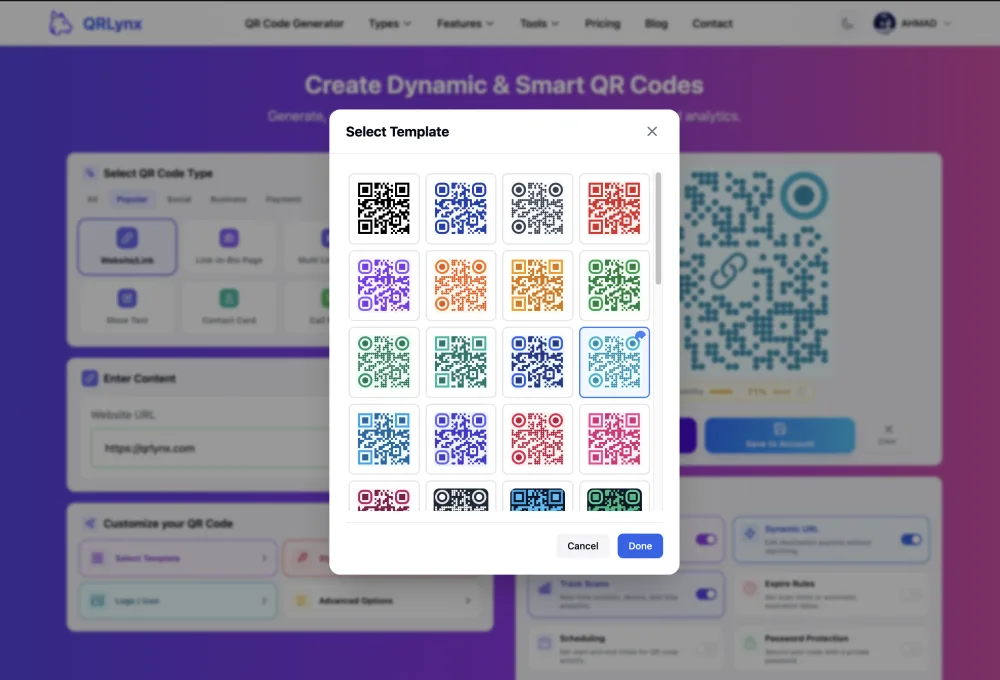Click the QRLynx logo icon
The image size is (1000, 680).
click(58, 22)
